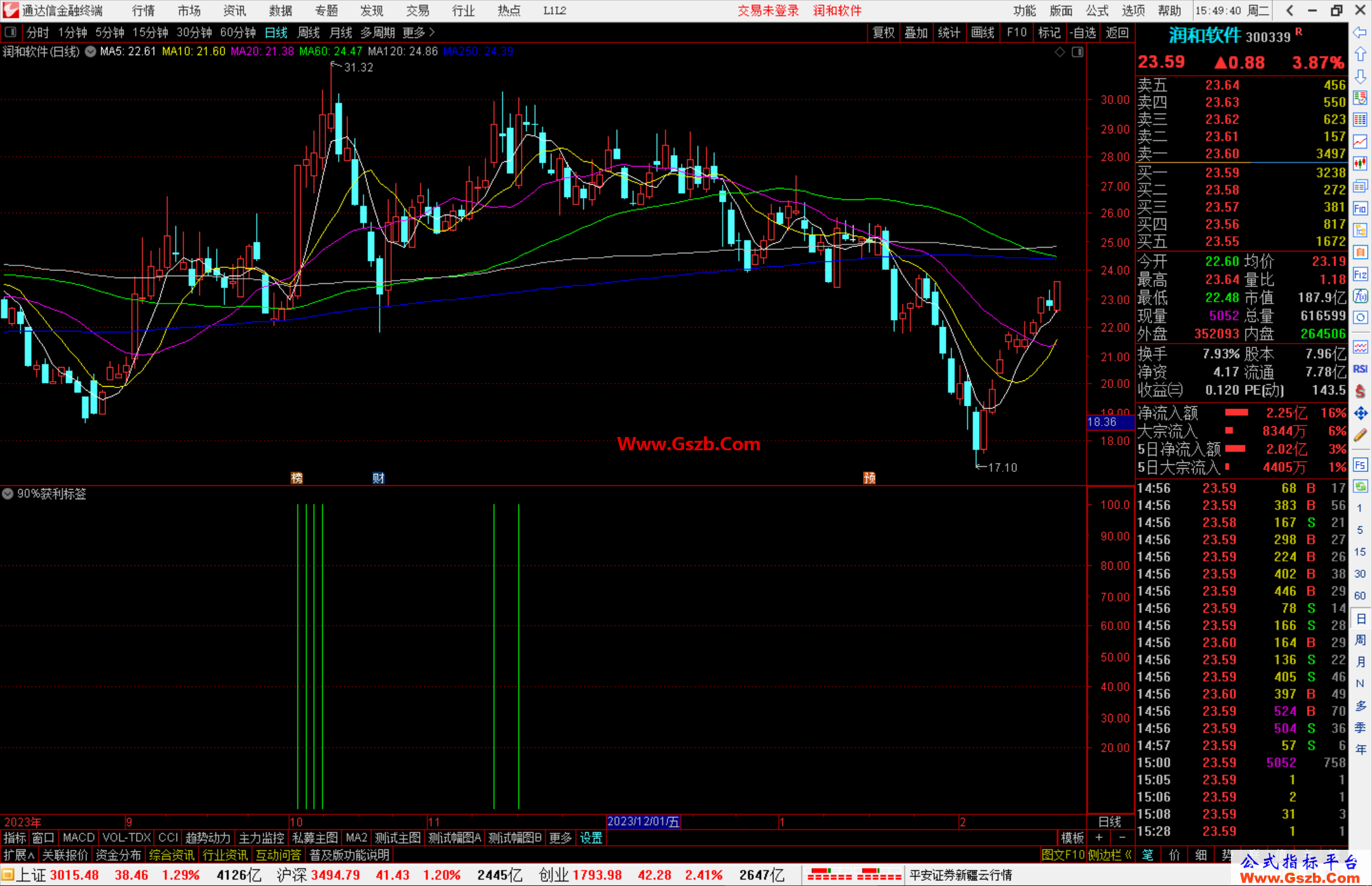This screenshot has width=1372, height=886.
Task: Click the custom list checklist icon in sidebar
Action: click(1360, 98)
